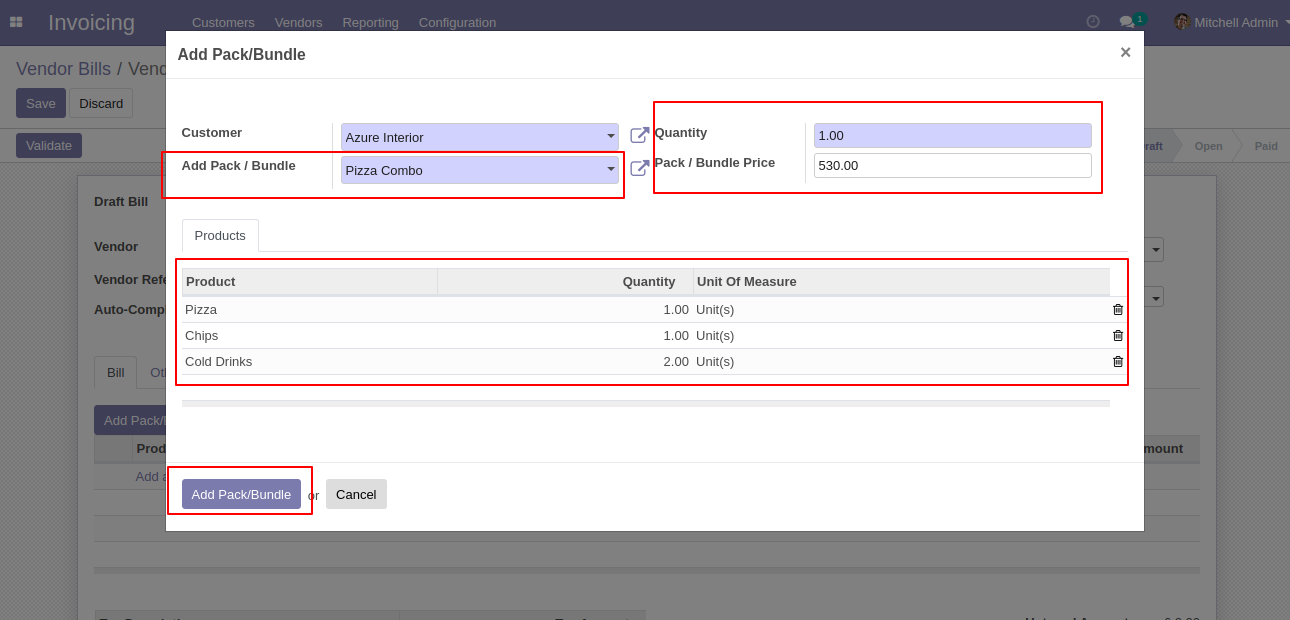Delete the Pizza product row
The height and width of the screenshot is (620, 1290).
click(1118, 310)
